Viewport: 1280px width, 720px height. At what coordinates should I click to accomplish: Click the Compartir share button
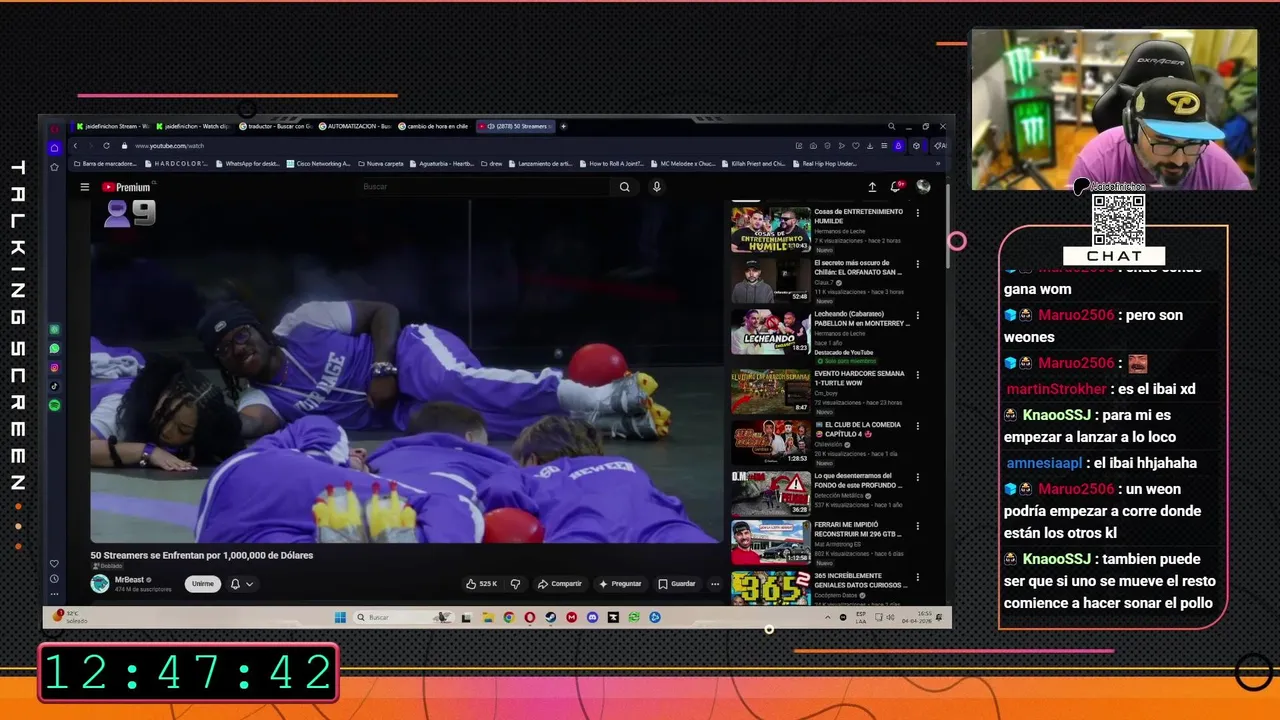click(x=559, y=584)
